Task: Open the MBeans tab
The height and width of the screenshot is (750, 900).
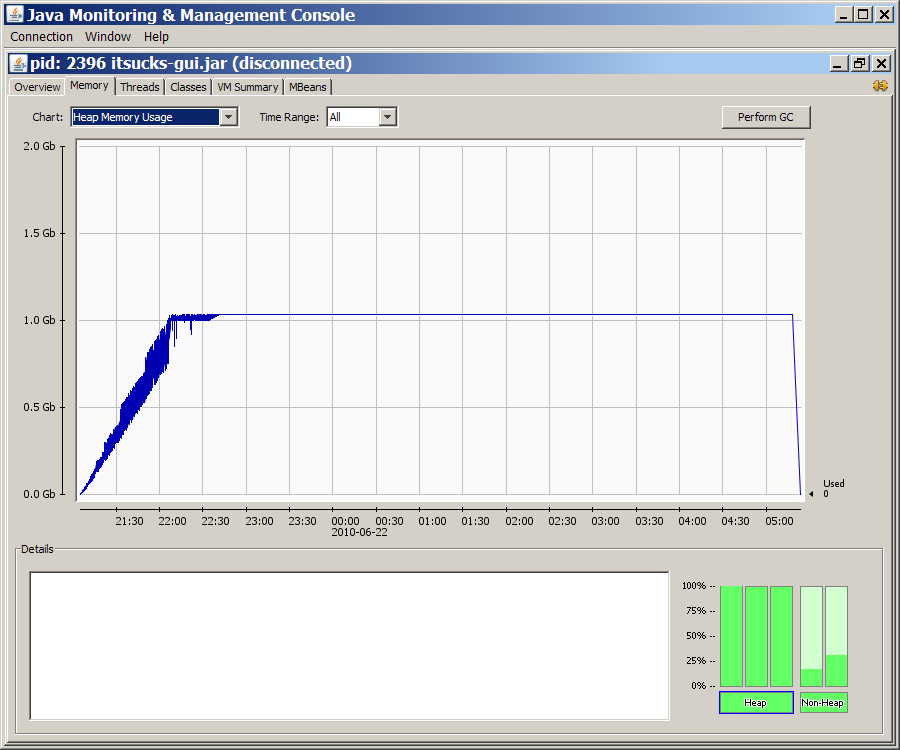Action: tap(308, 87)
